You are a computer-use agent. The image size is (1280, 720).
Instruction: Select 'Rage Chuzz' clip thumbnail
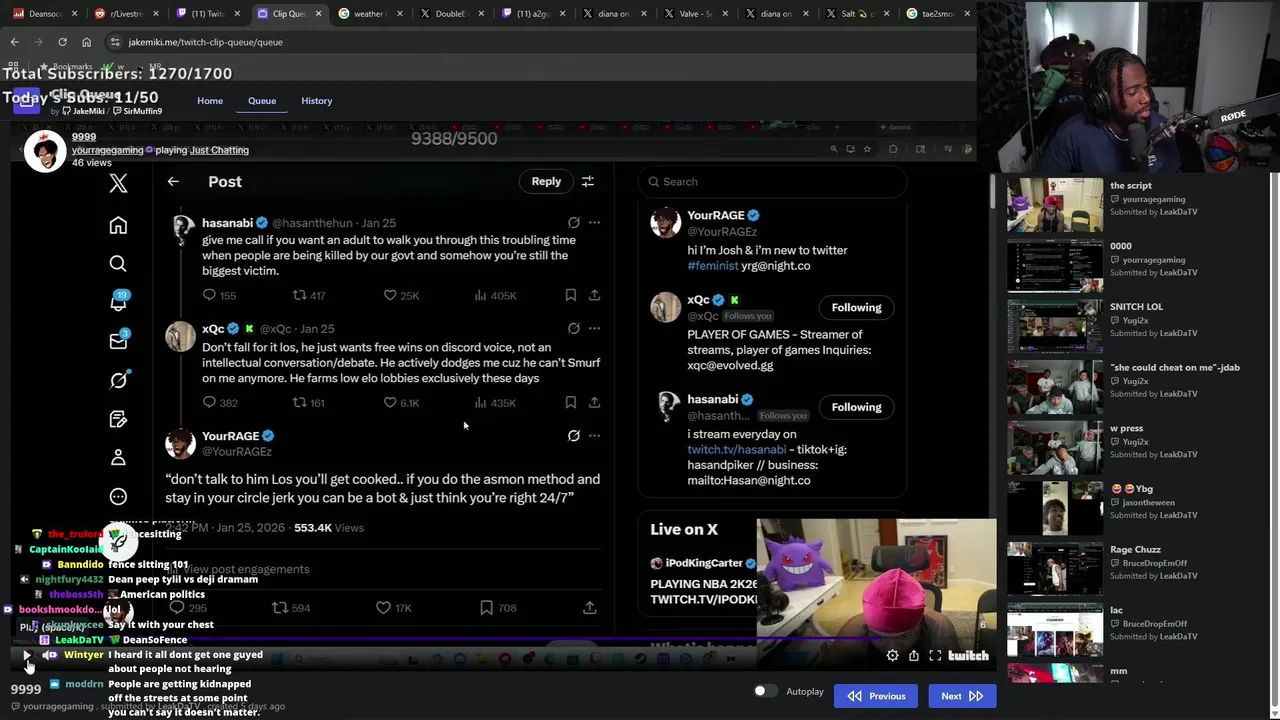(x=1055, y=568)
